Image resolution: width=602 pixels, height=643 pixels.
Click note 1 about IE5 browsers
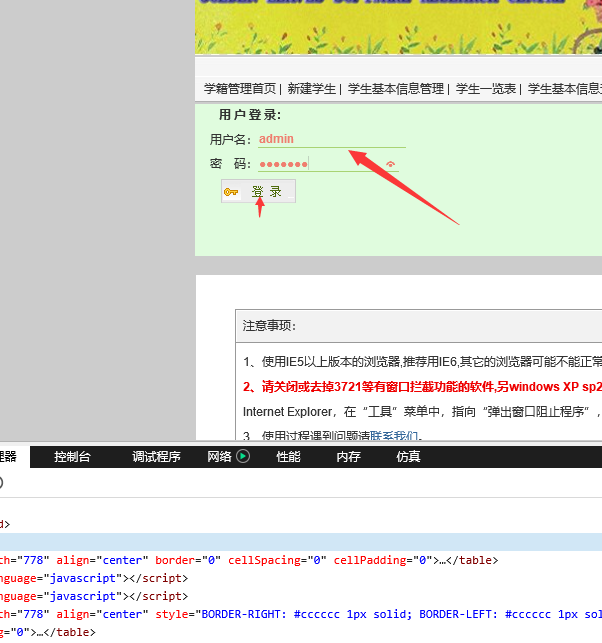click(x=422, y=362)
